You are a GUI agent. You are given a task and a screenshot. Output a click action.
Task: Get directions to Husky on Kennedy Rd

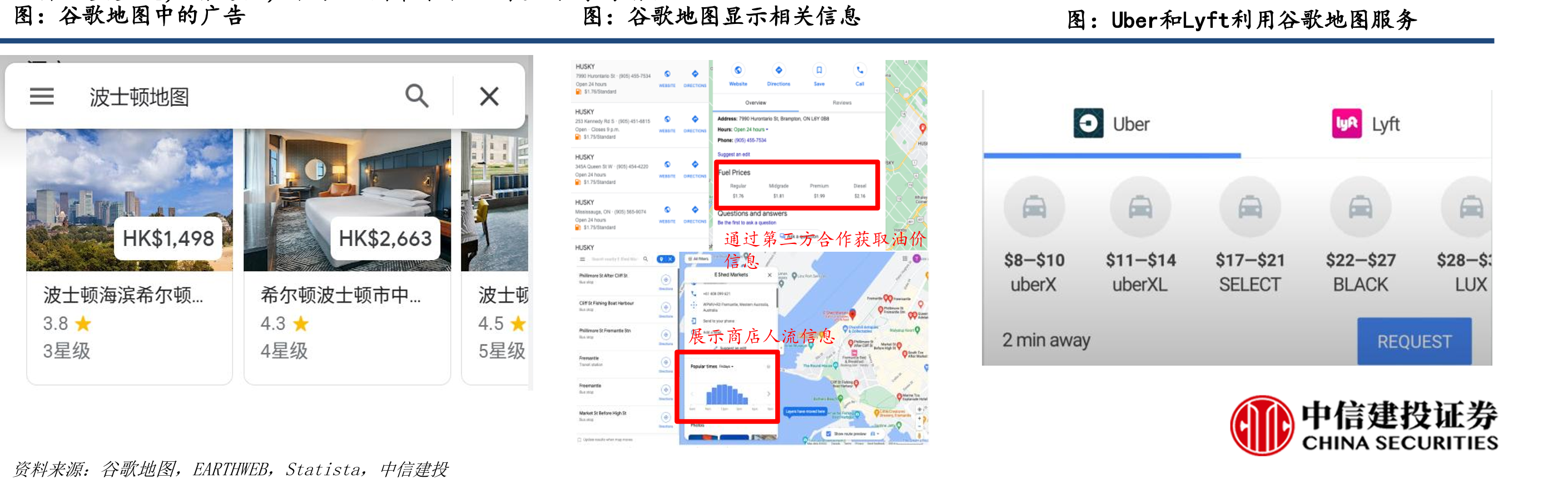tap(694, 123)
